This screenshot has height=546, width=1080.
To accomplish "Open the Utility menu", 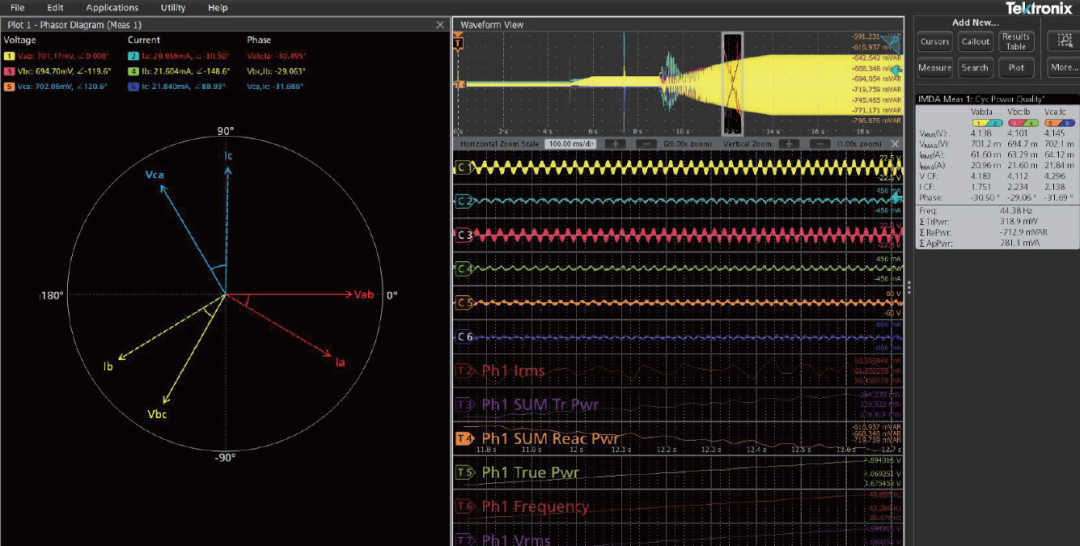I will click(x=173, y=7).
